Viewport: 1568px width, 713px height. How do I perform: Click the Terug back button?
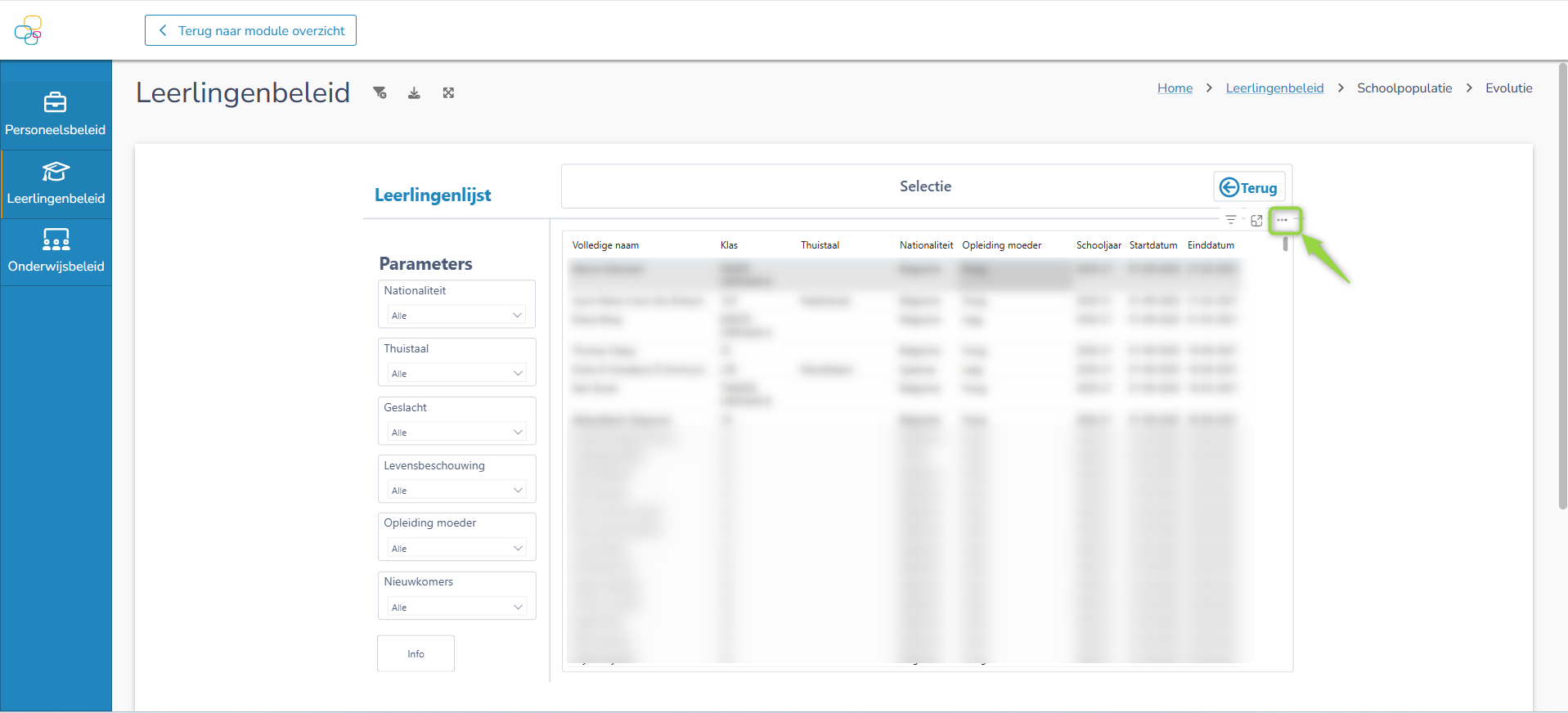(x=1248, y=187)
